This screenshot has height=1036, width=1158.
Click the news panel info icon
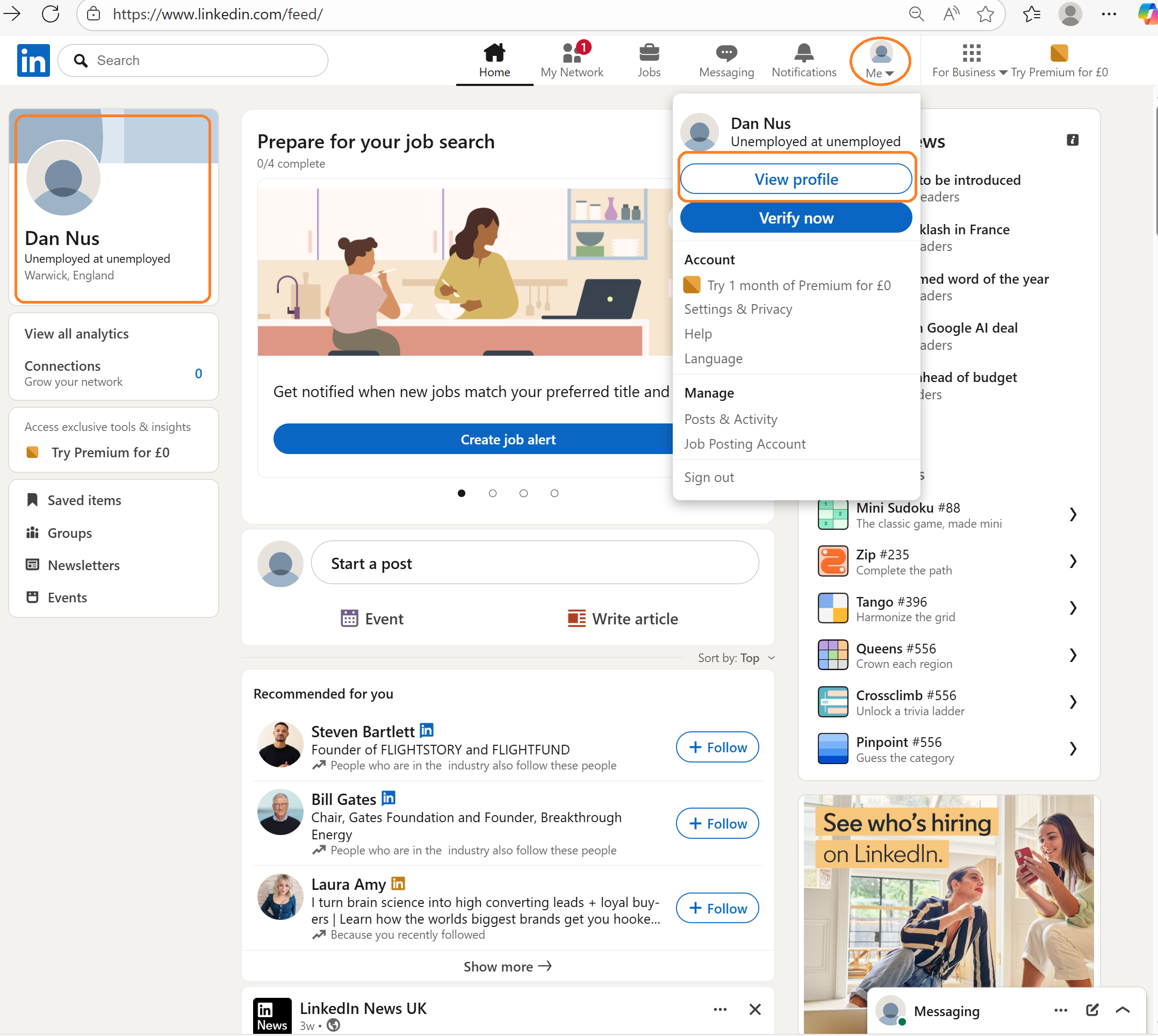[x=1073, y=140]
